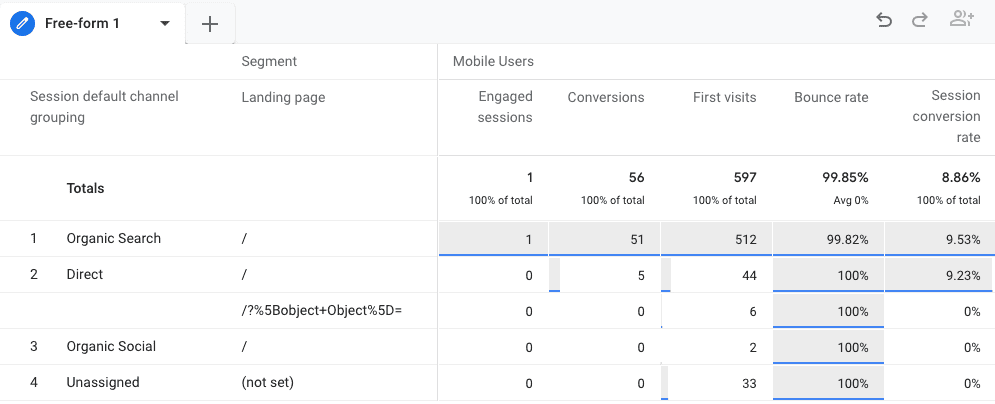
Task: Open the Free-form 1 tab dropdown arrow
Action: coord(165,23)
